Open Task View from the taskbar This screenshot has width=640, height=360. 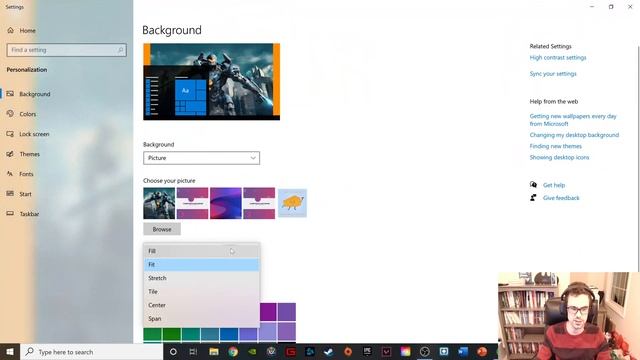coord(193,351)
